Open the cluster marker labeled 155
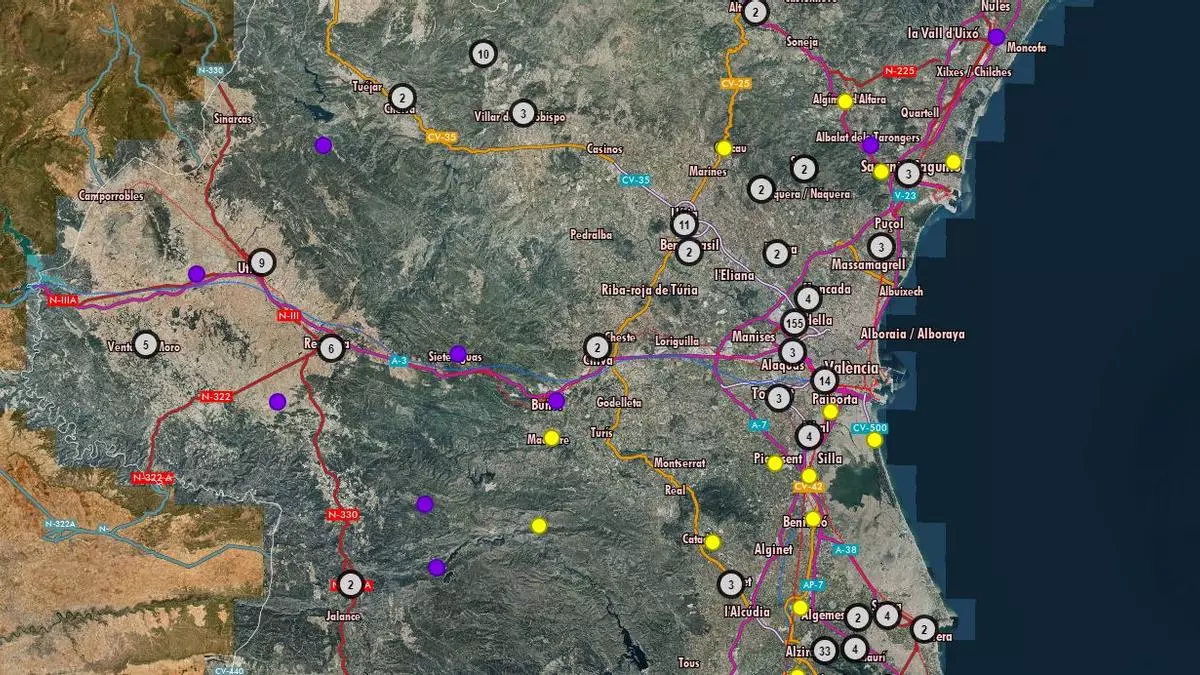 pos(795,323)
